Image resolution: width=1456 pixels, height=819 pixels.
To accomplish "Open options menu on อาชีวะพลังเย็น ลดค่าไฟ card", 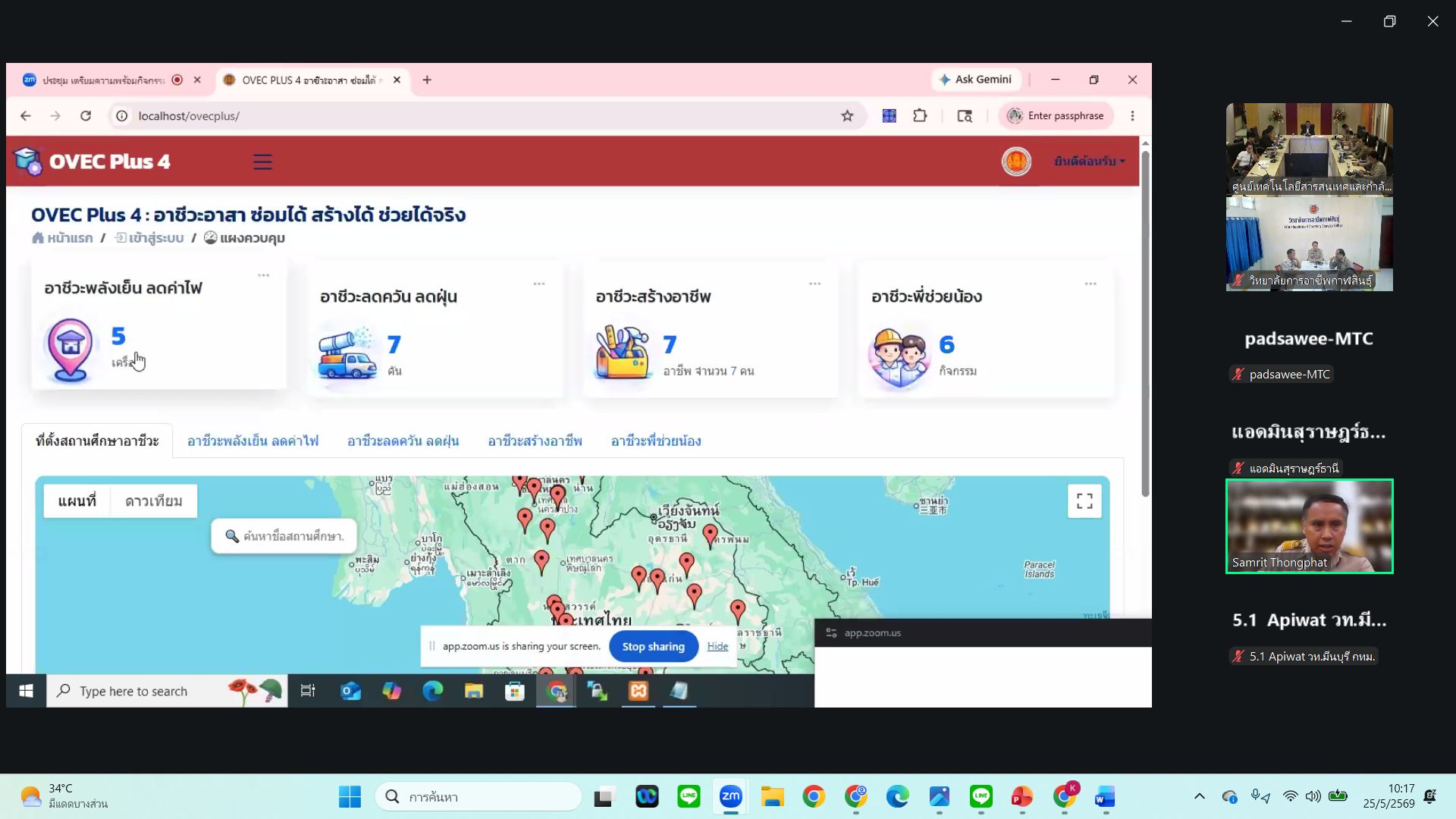I will tap(263, 275).
